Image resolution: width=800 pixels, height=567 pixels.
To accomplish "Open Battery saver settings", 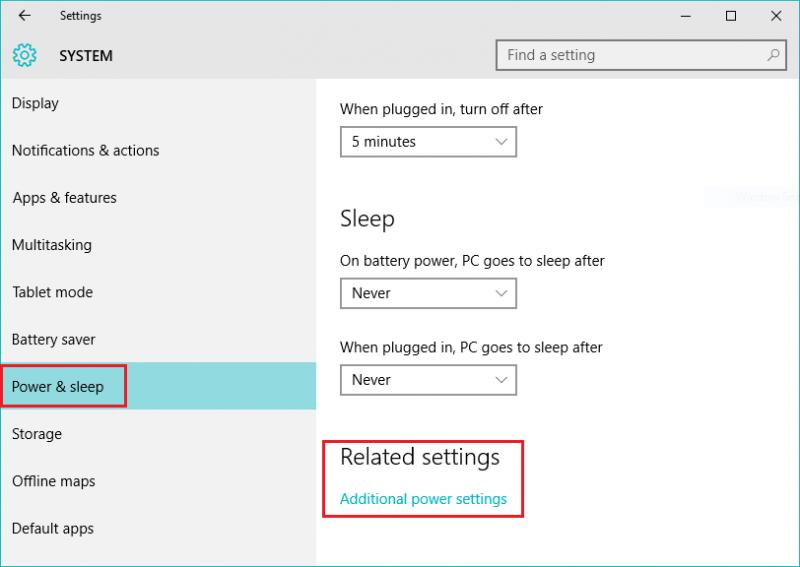I will 55,340.
